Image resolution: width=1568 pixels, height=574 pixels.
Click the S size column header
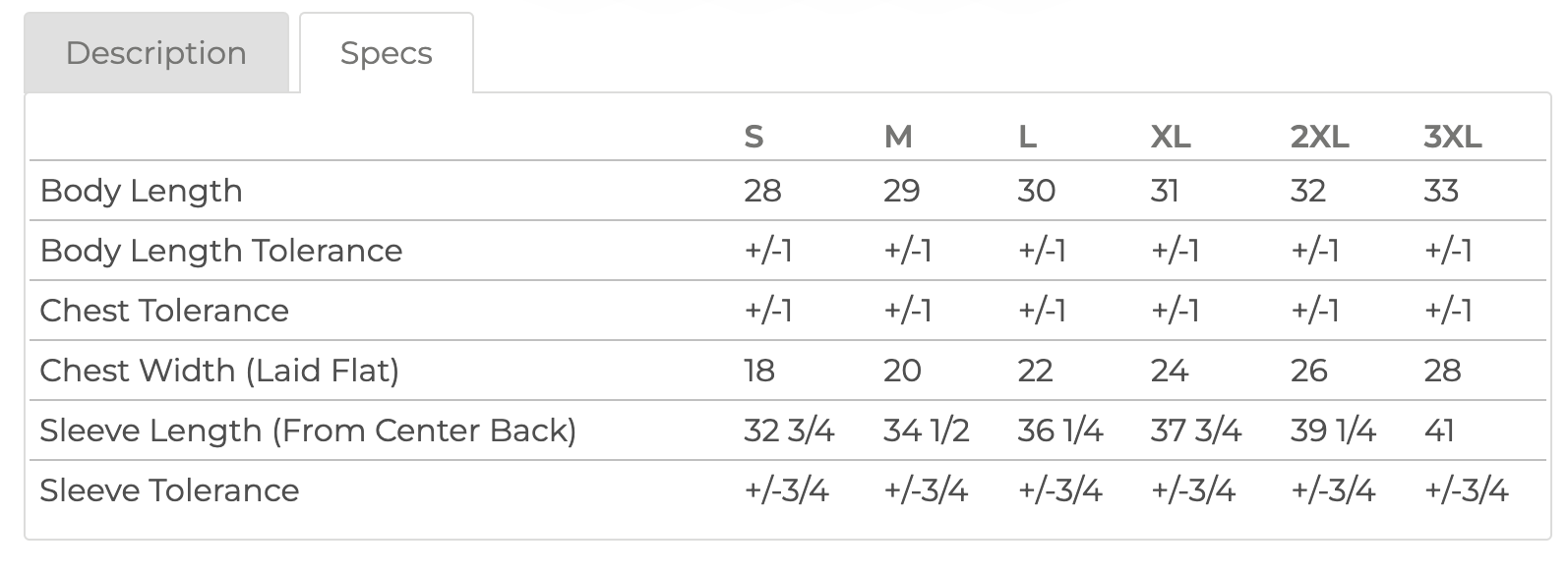754,137
